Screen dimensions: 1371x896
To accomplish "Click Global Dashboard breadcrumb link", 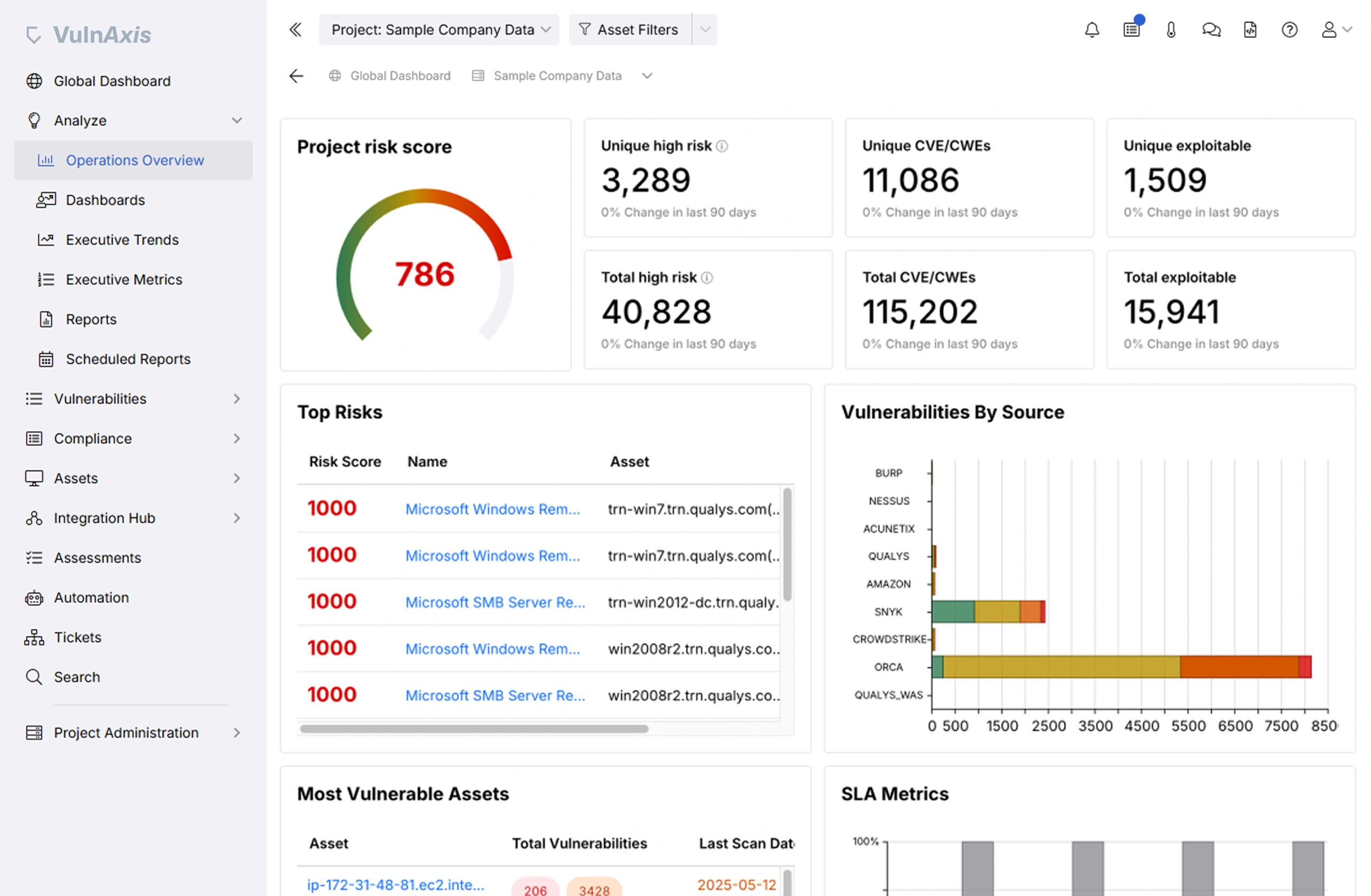I will [400, 76].
